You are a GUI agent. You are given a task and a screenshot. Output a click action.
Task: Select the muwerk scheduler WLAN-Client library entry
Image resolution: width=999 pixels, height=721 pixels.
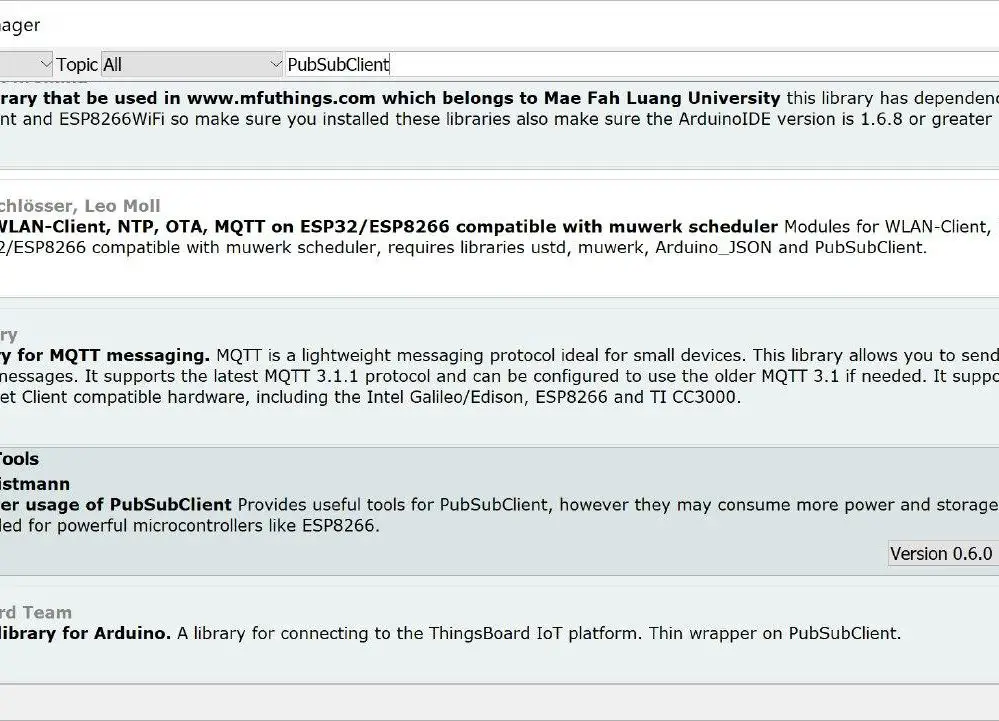point(500,238)
